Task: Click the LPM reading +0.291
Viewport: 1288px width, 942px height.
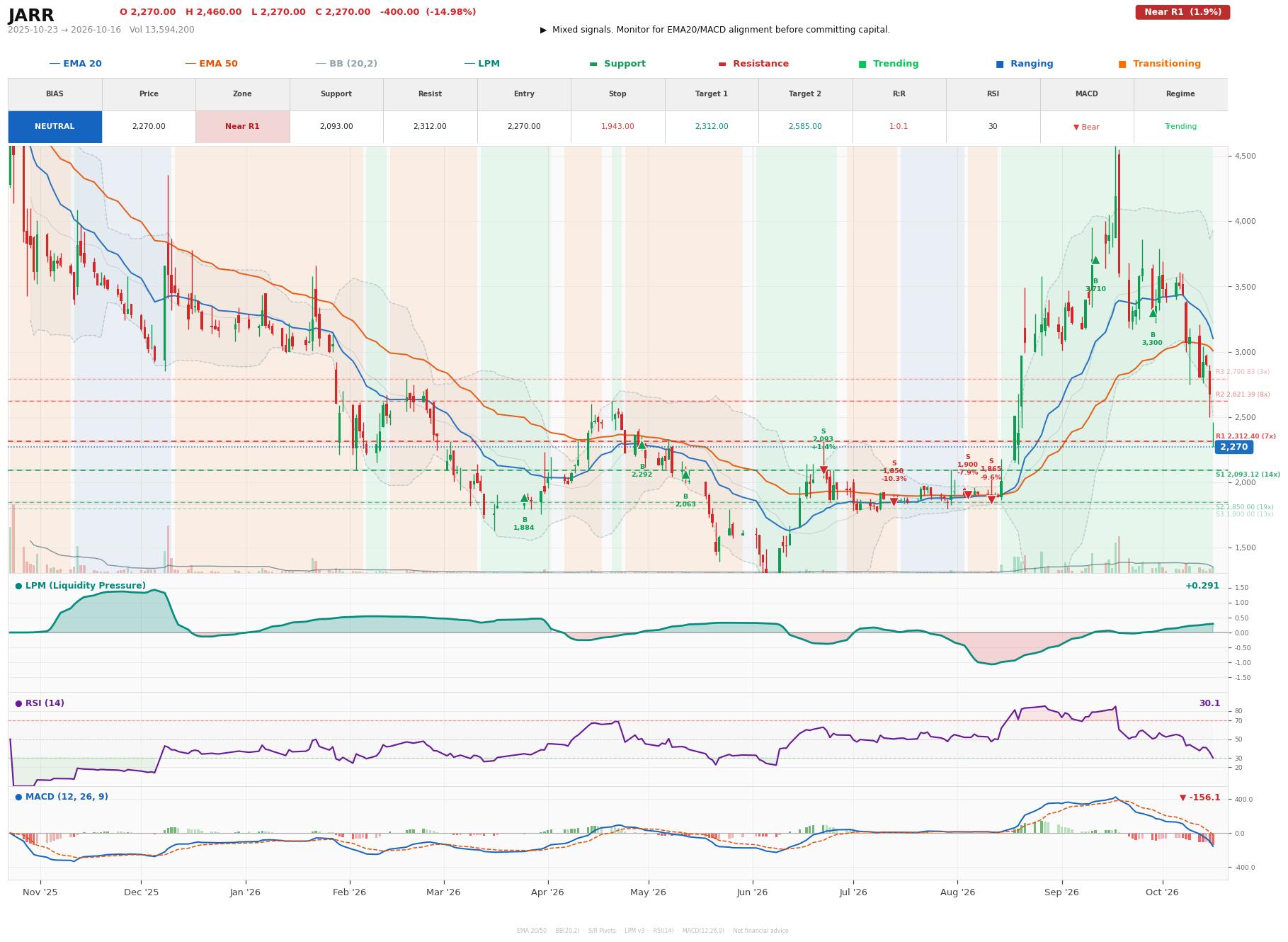Action: (x=1202, y=586)
